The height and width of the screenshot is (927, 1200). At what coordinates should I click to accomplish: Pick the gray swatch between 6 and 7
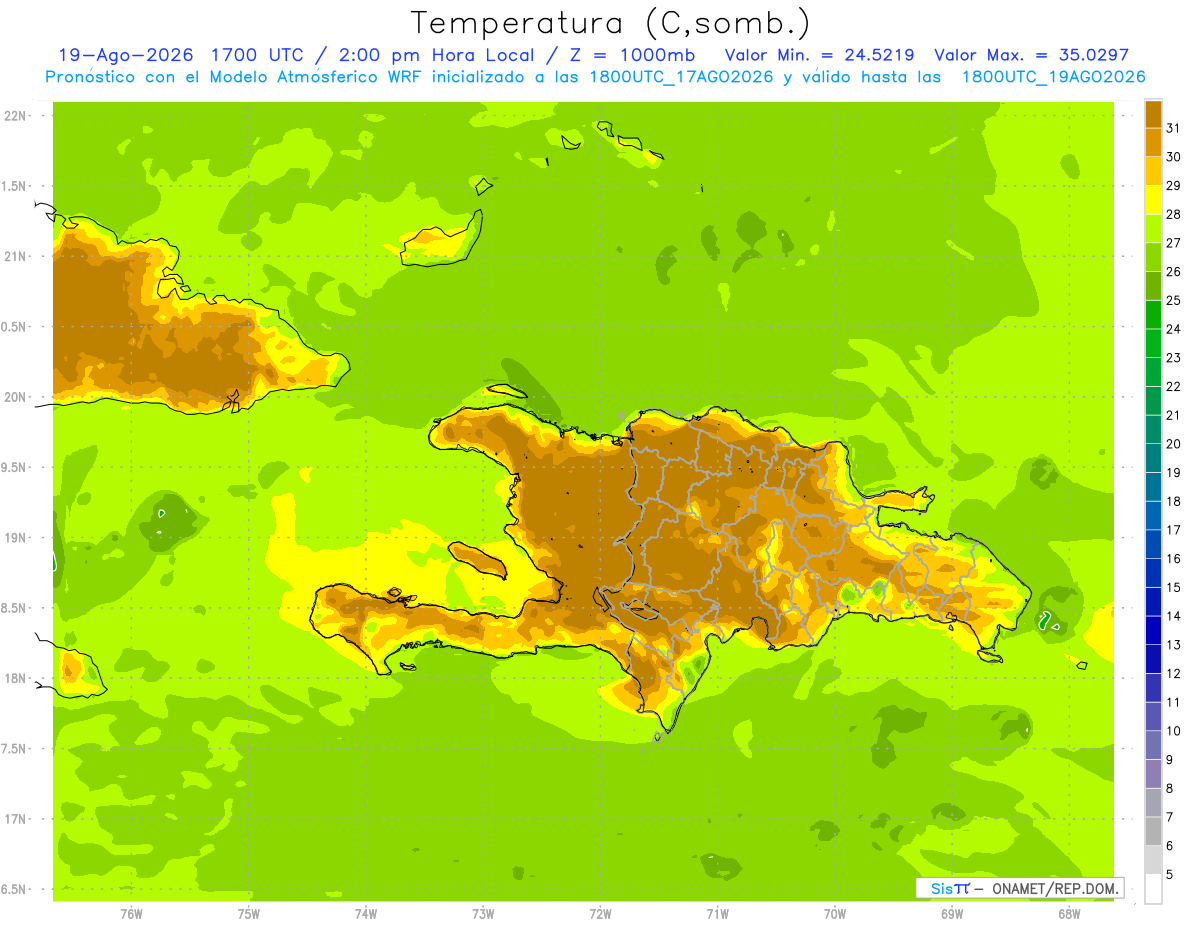point(1153,832)
